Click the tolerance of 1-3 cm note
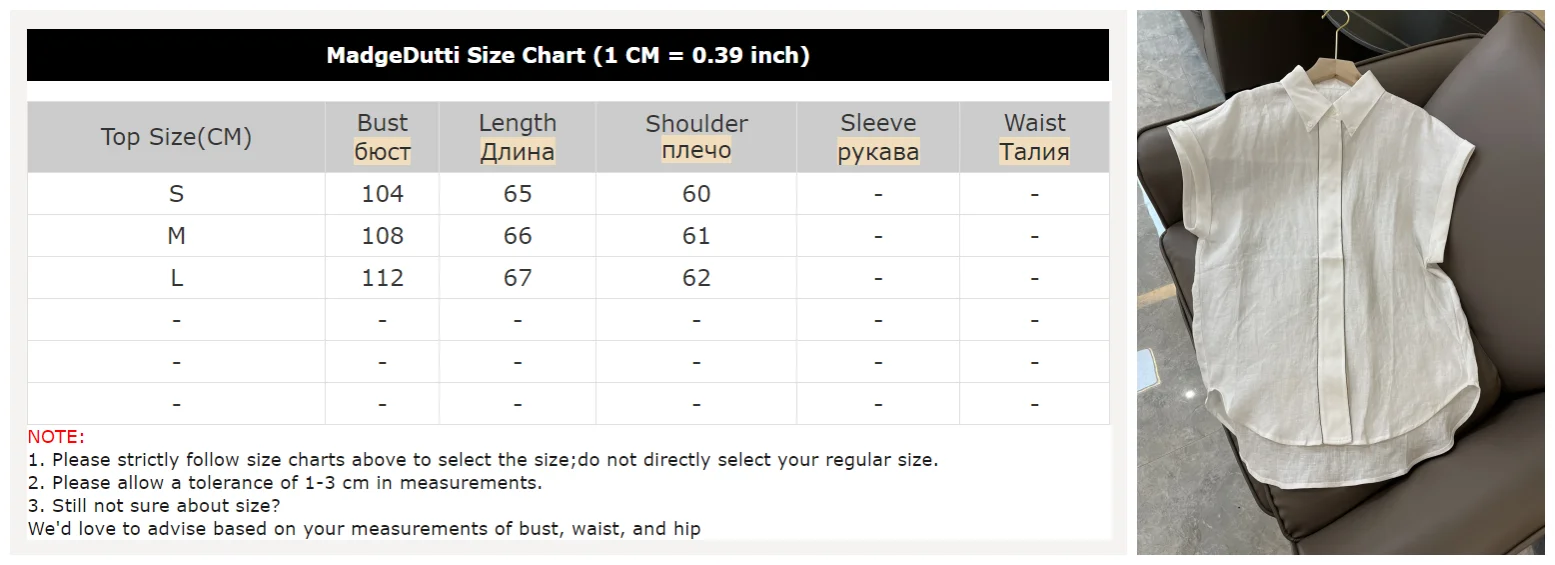Screen dimensions: 1555x565 (x=285, y=483)
